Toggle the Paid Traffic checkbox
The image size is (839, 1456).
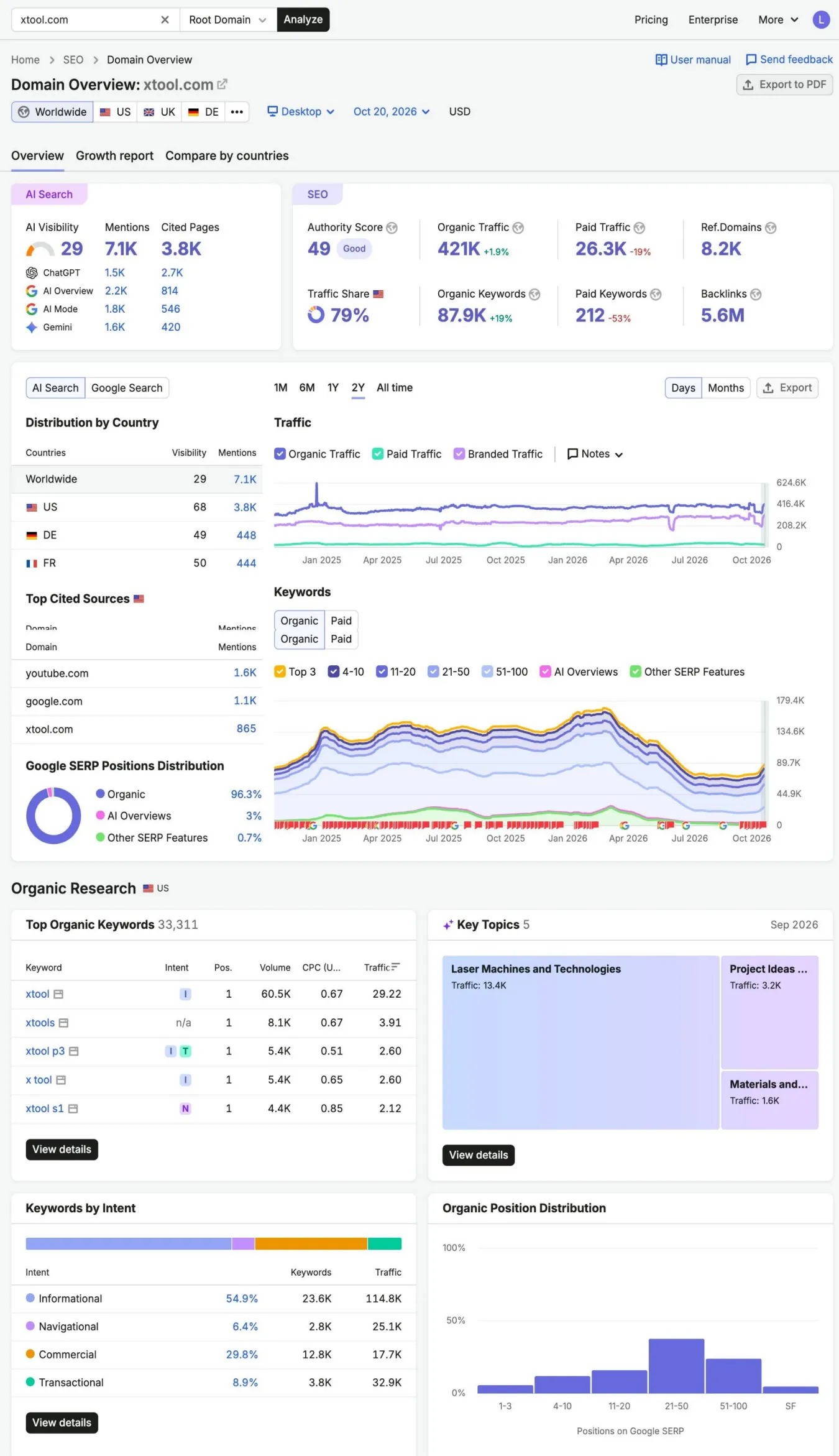378,454
